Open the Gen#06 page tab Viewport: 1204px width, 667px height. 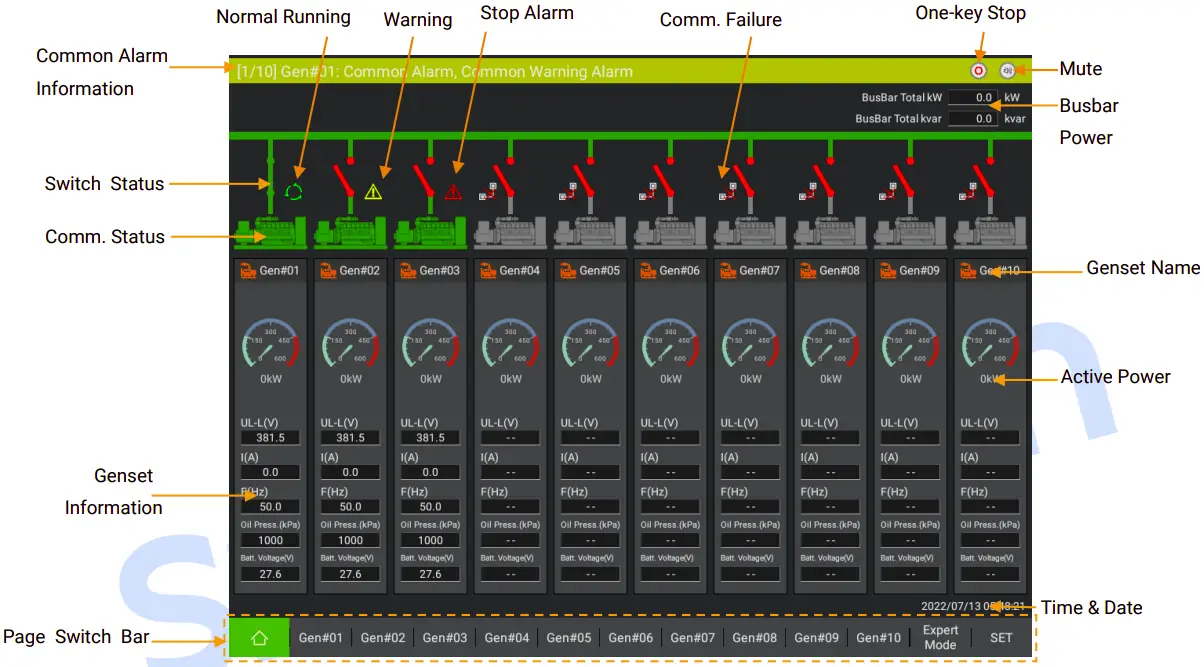[630, 638]
